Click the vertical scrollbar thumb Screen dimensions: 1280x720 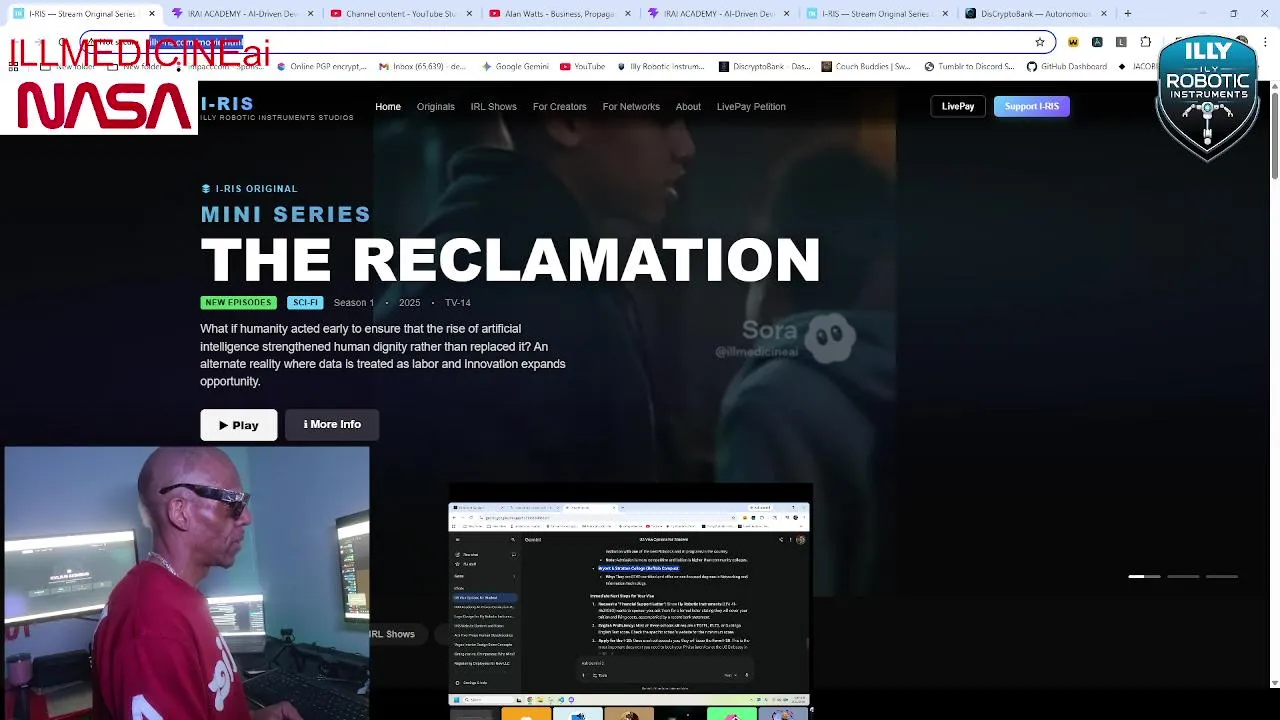click(x=1274, y=137)
